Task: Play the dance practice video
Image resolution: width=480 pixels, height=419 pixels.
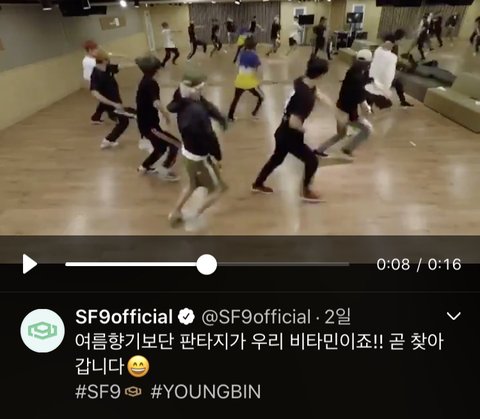Action: (x=30, y=264)
